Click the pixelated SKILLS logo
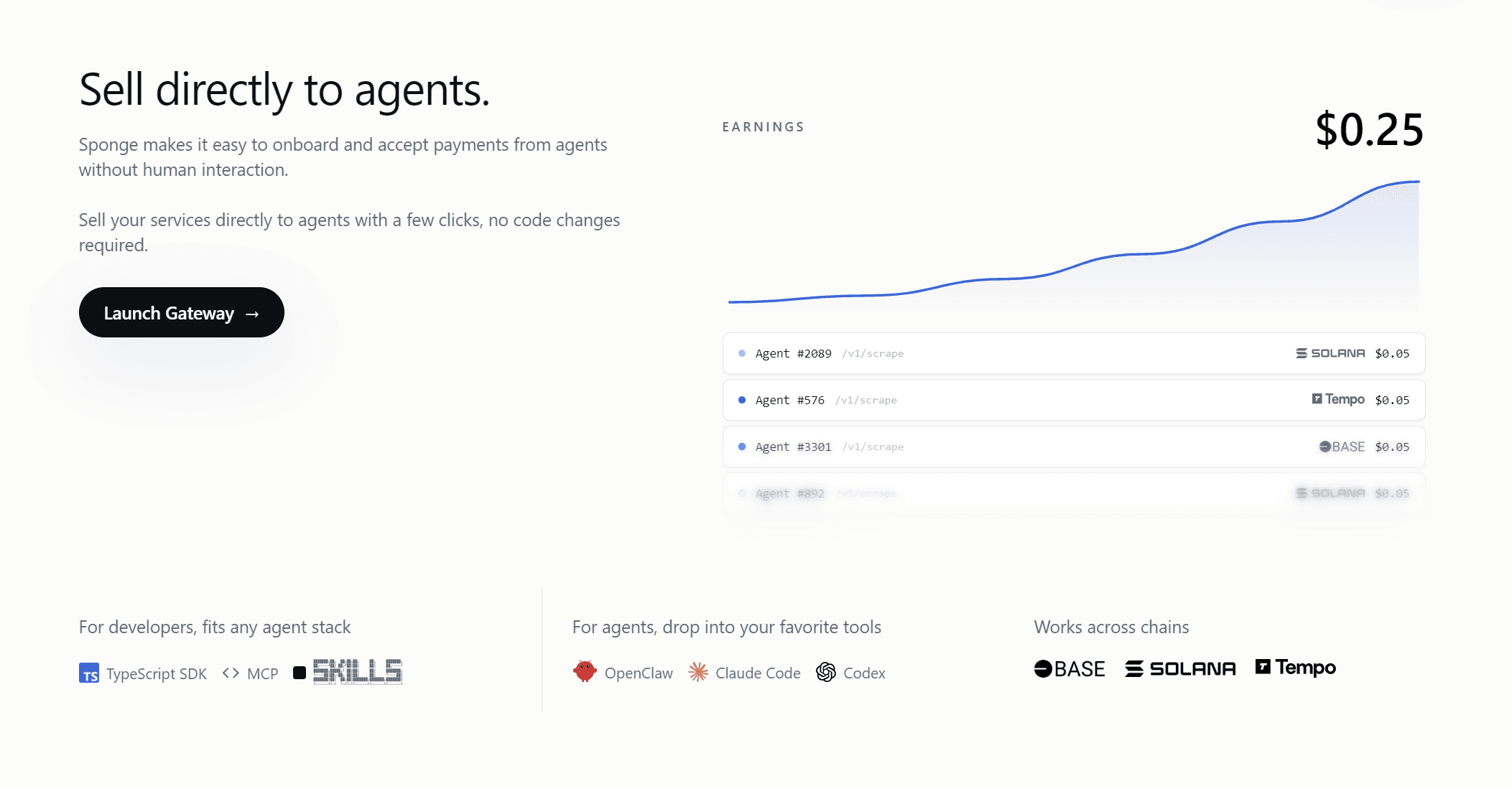Screen dimensions: 1512x789 (x=357, y=672)
